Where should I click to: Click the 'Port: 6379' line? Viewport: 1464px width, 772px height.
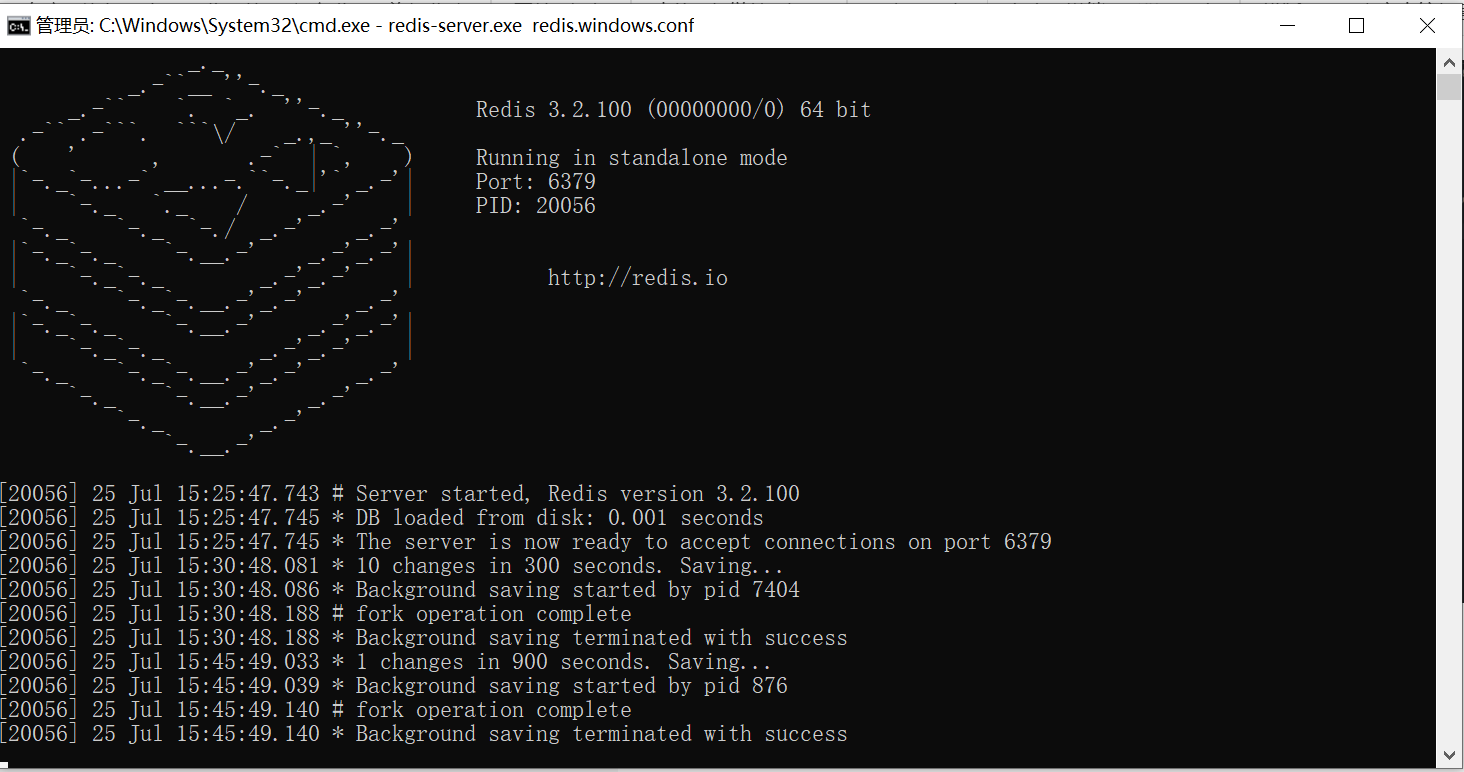pyautogui.click(x=535, y=182)
